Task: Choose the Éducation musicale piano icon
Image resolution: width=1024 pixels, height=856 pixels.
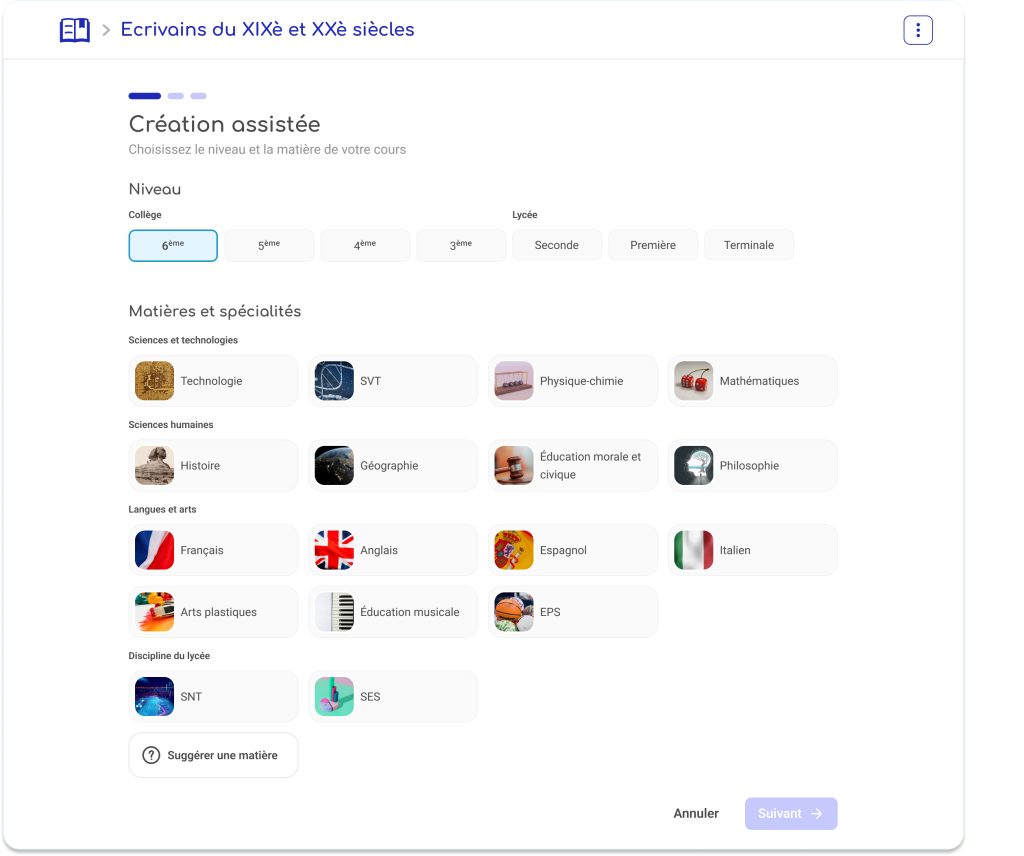Action: (334, 612)
